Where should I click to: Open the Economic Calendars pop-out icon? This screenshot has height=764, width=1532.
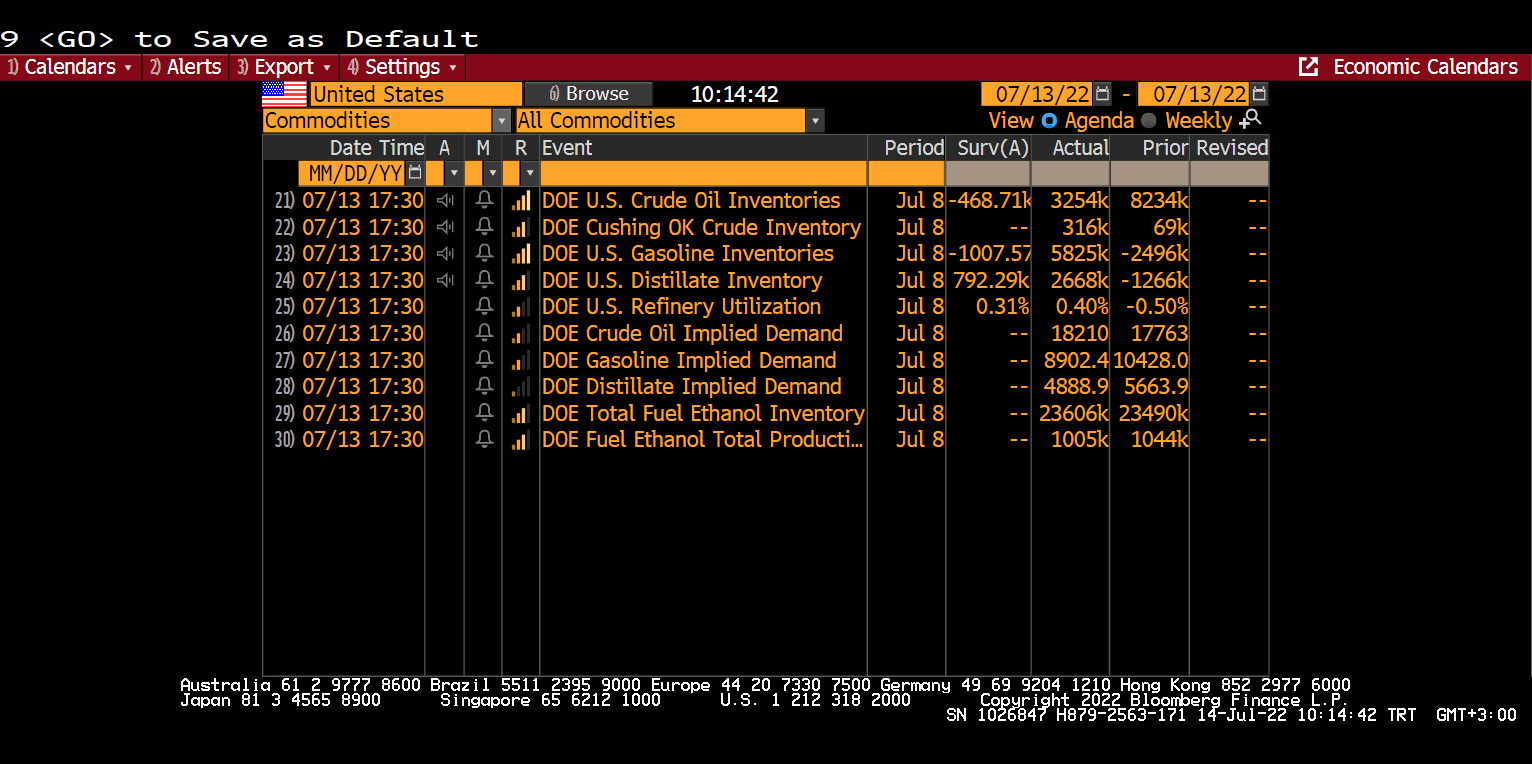click(1308, 67)
